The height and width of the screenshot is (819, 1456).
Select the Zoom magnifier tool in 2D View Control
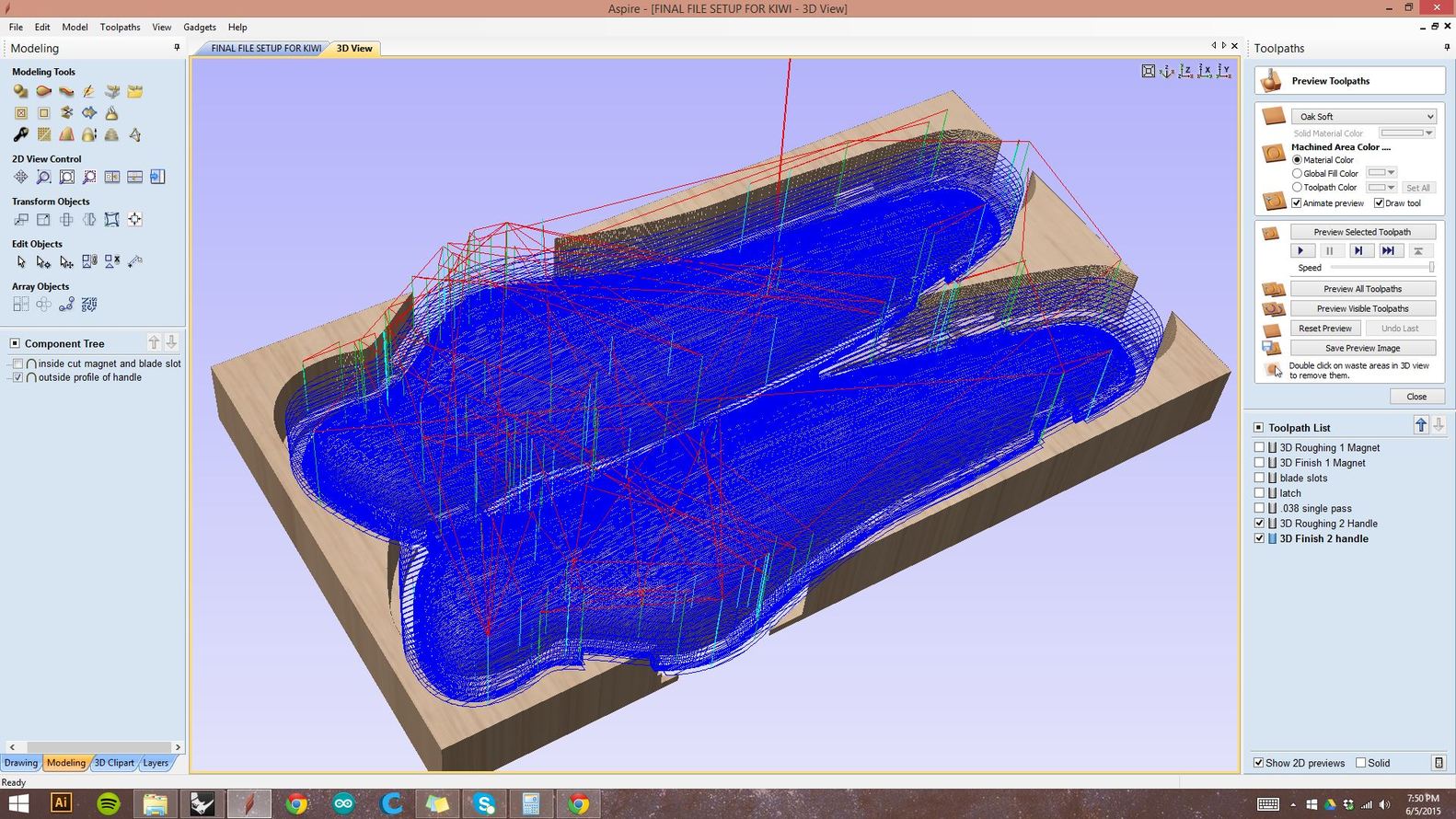pyautogui.click(x=43, y=177)
